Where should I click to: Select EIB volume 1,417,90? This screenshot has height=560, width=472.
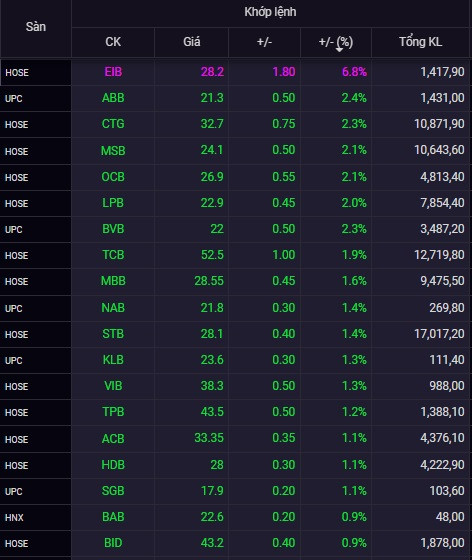point(442,72)
